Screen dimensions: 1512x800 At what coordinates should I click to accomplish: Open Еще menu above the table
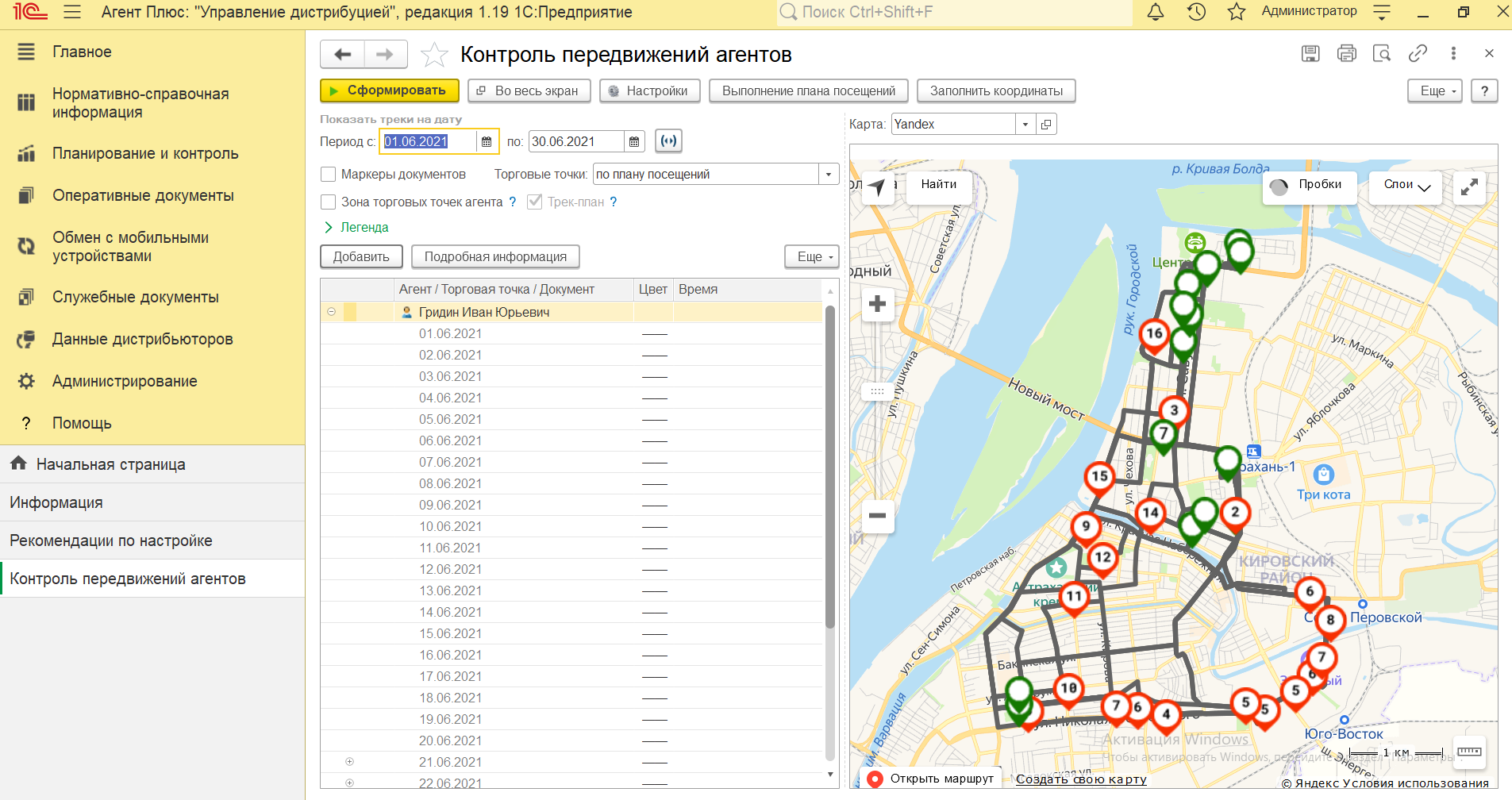click(x=812, y=257)
